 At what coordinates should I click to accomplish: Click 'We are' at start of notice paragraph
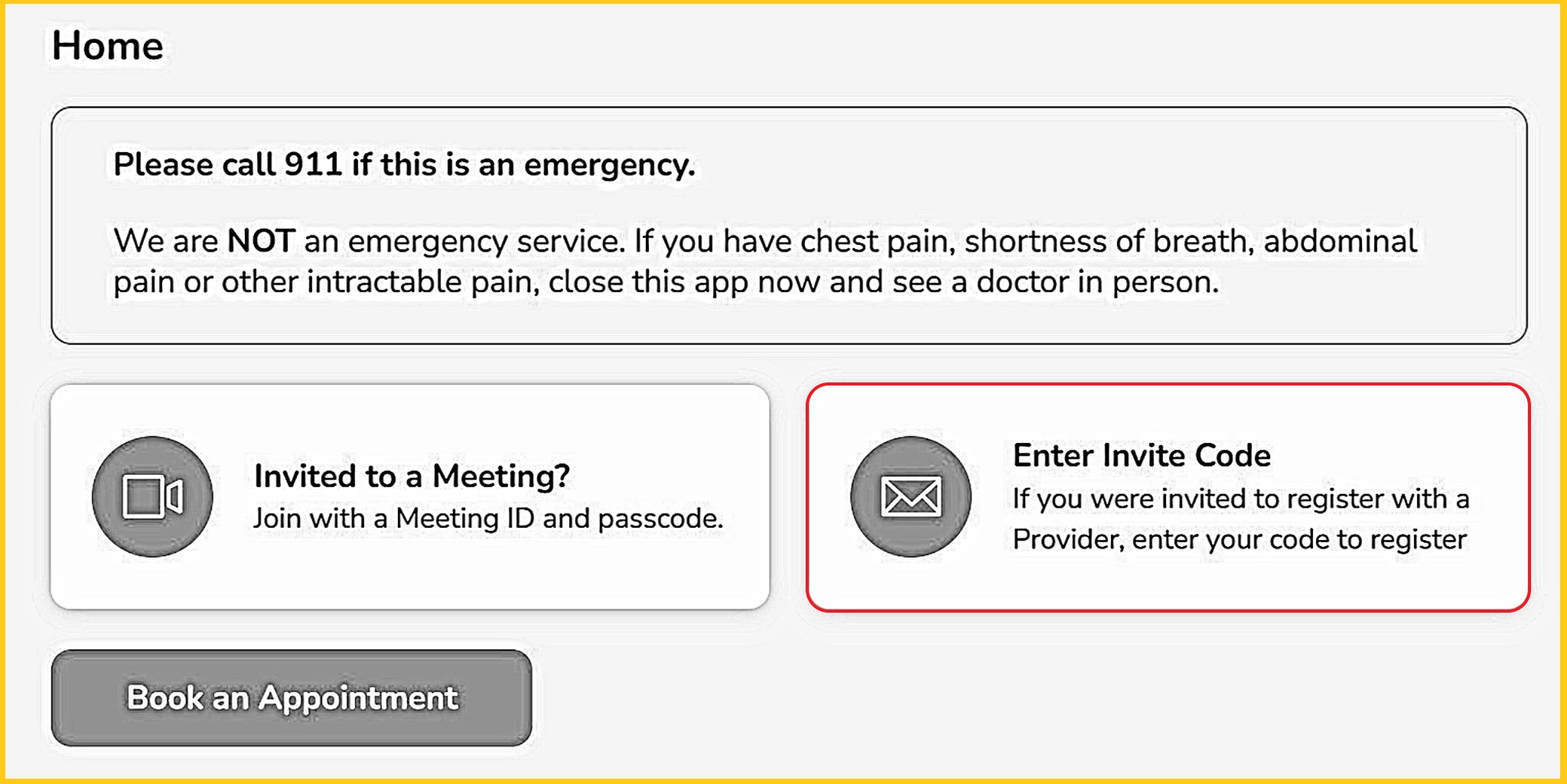pos(165,241)
